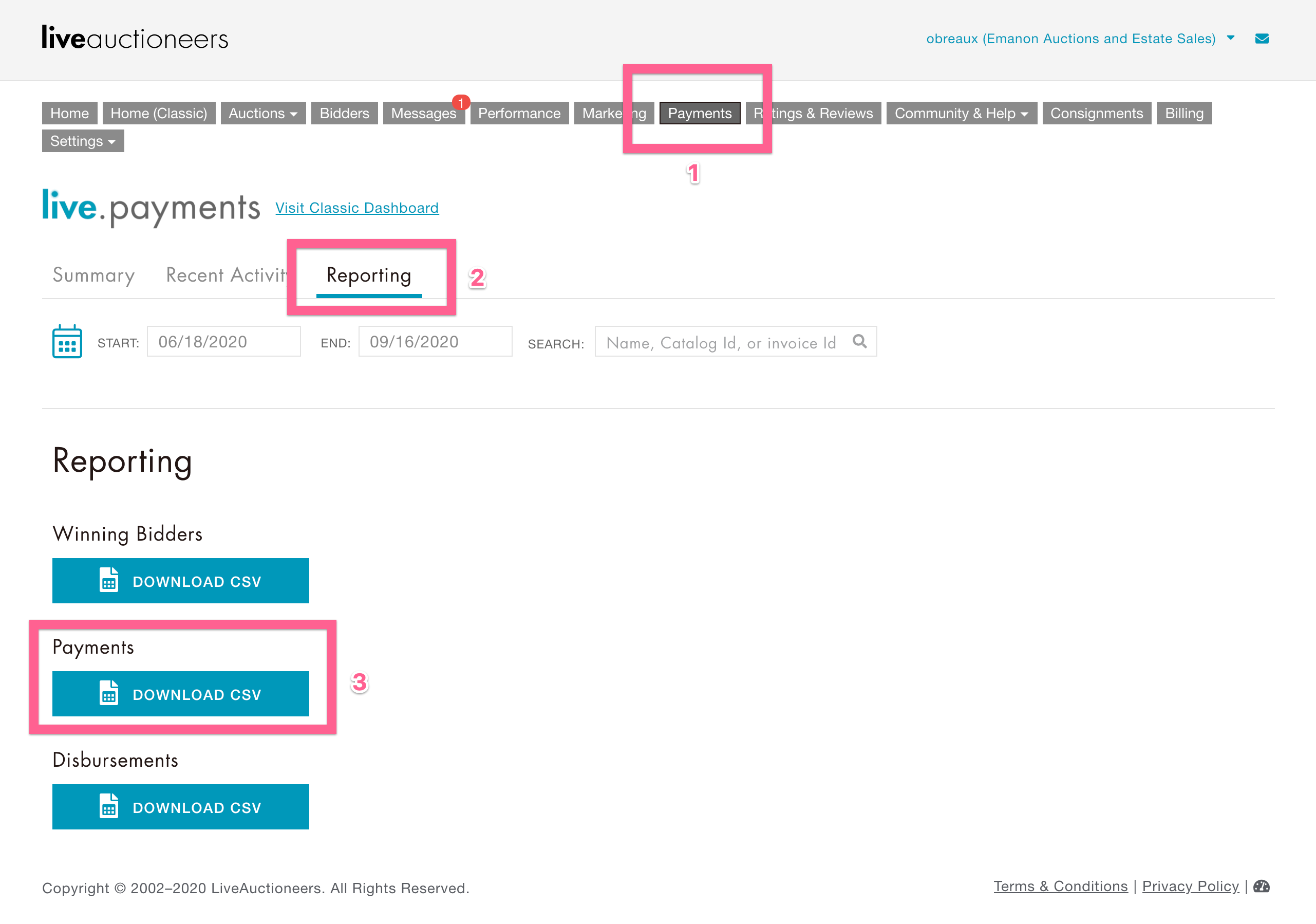1316x924 pixels.
Task: Switch to the Summary tab
Action: coord(93,275)
